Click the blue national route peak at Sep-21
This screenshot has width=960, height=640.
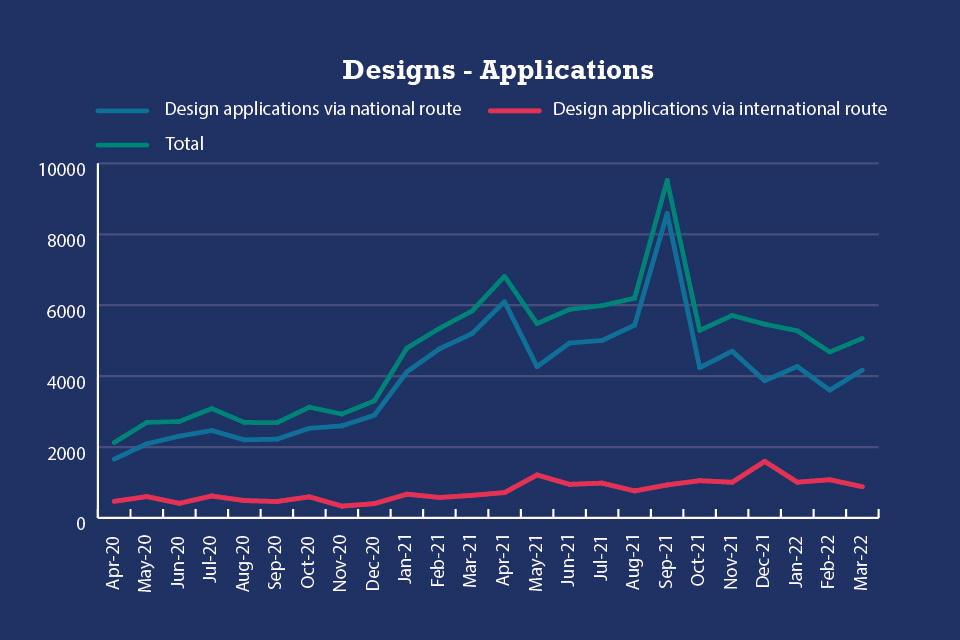[x=667, y=212]
